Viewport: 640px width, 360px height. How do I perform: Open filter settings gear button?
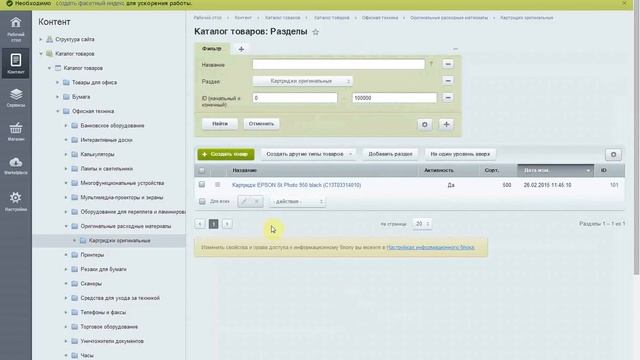click(424, 124)
